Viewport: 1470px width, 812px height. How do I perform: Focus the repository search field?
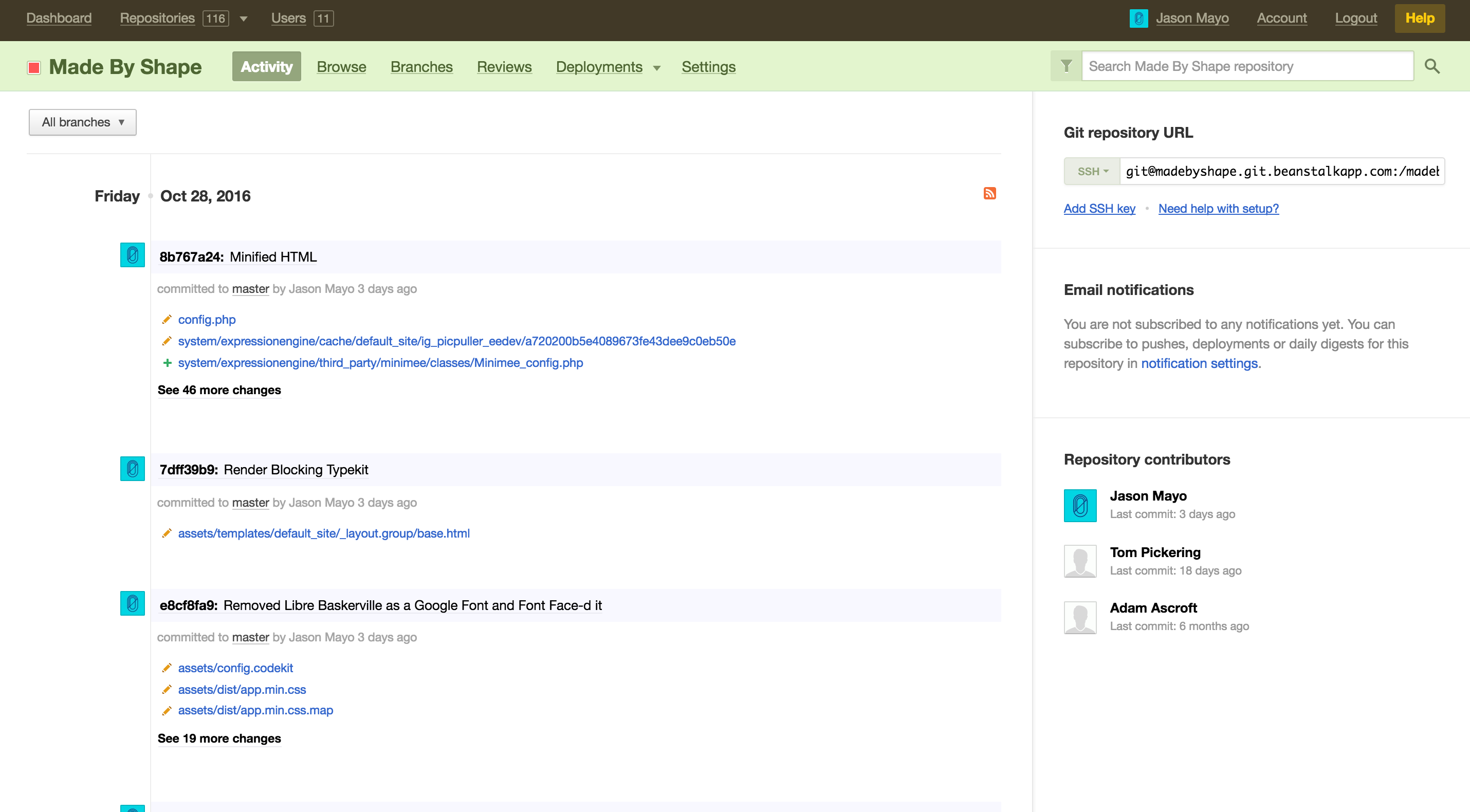1247,66
